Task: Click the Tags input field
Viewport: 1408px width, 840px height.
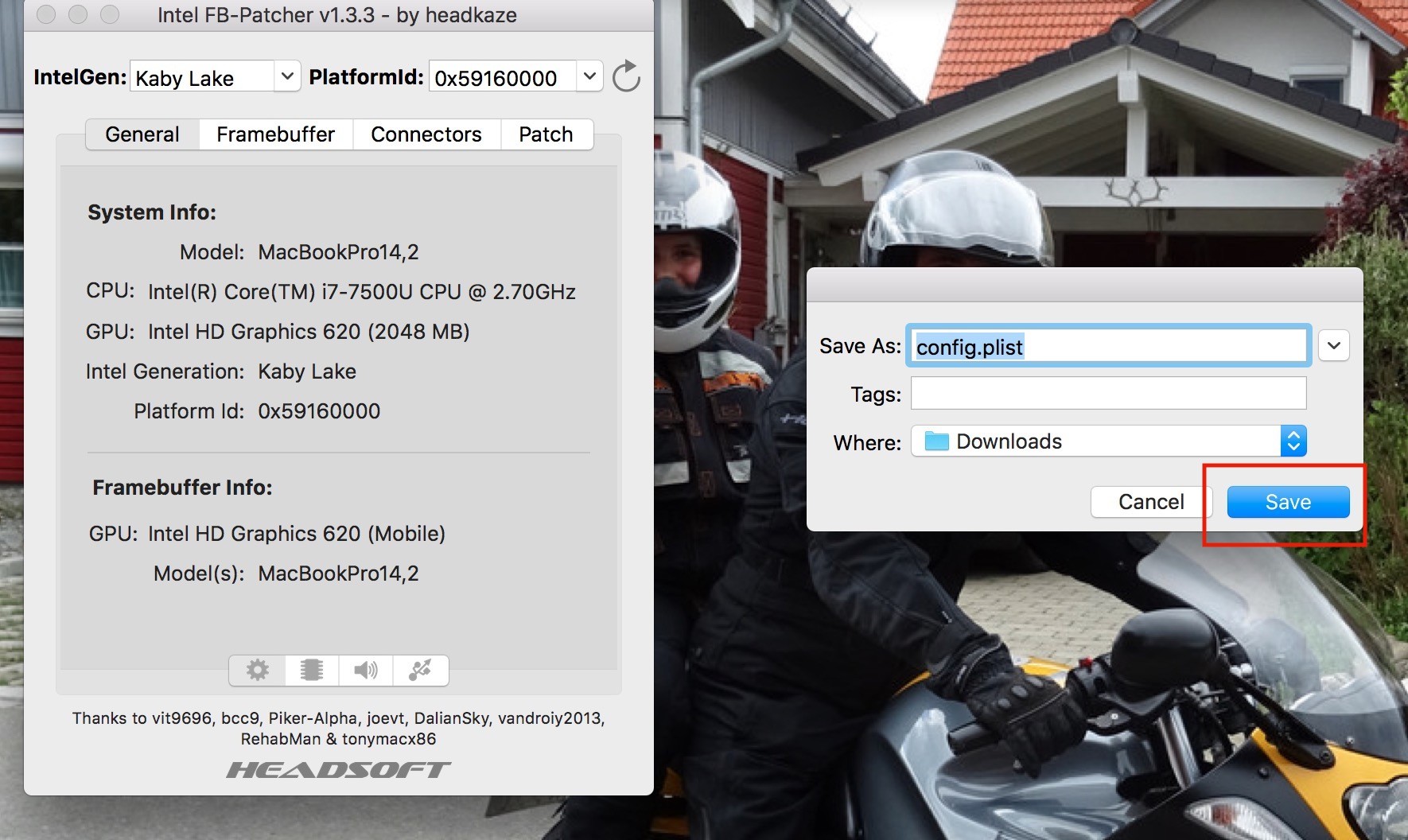Action: pyautogui.click(x=1107, y=394)
